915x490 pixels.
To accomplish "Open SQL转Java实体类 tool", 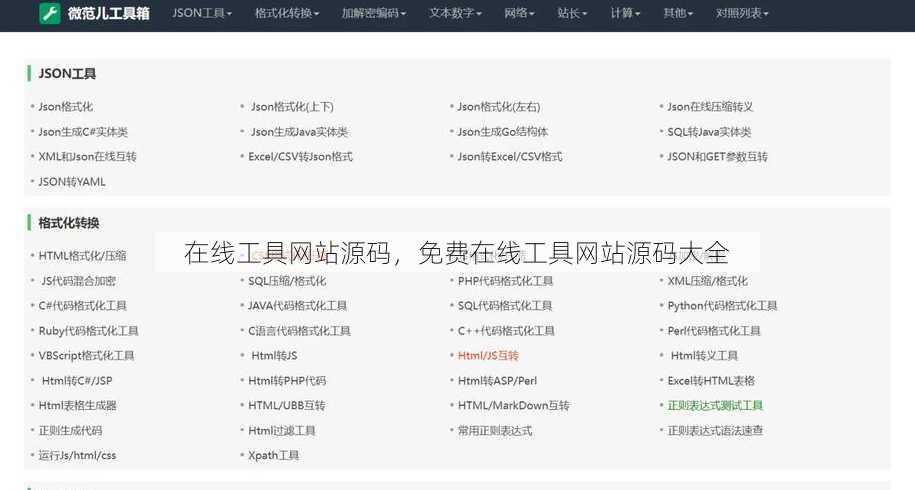I will (x=709, y=132).
